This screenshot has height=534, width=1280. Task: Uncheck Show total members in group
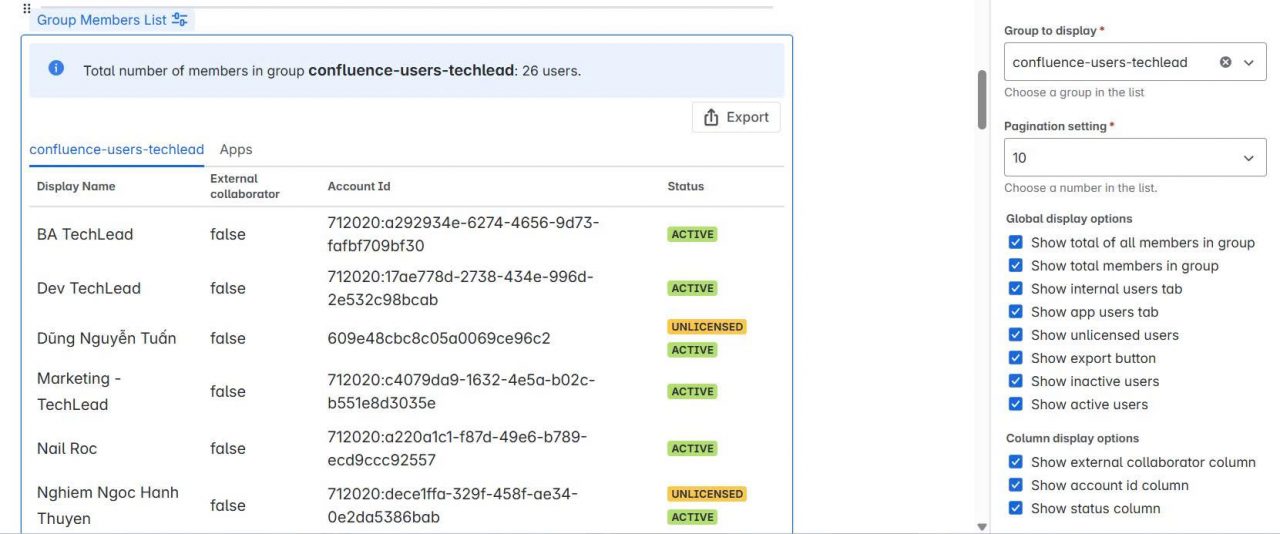point(1015,265)
